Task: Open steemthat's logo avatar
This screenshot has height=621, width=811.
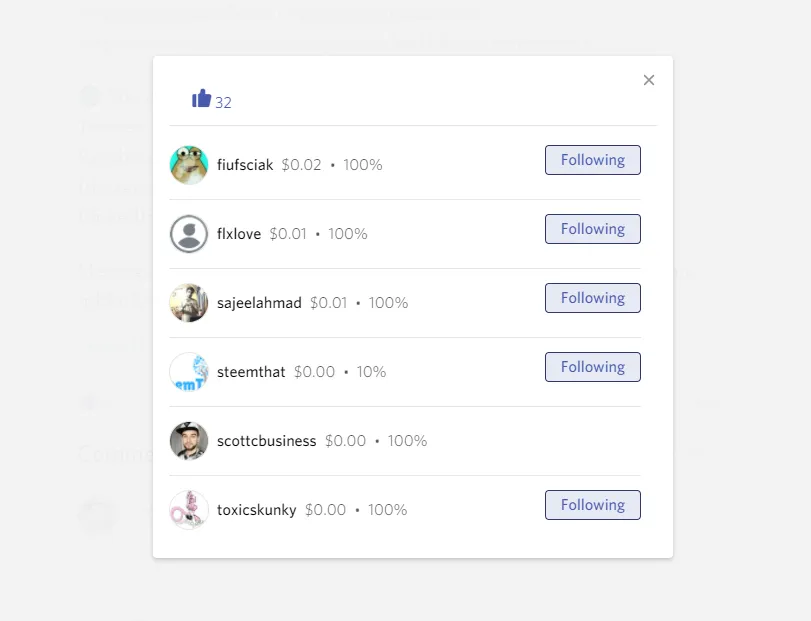Action: tap(189, 372)
